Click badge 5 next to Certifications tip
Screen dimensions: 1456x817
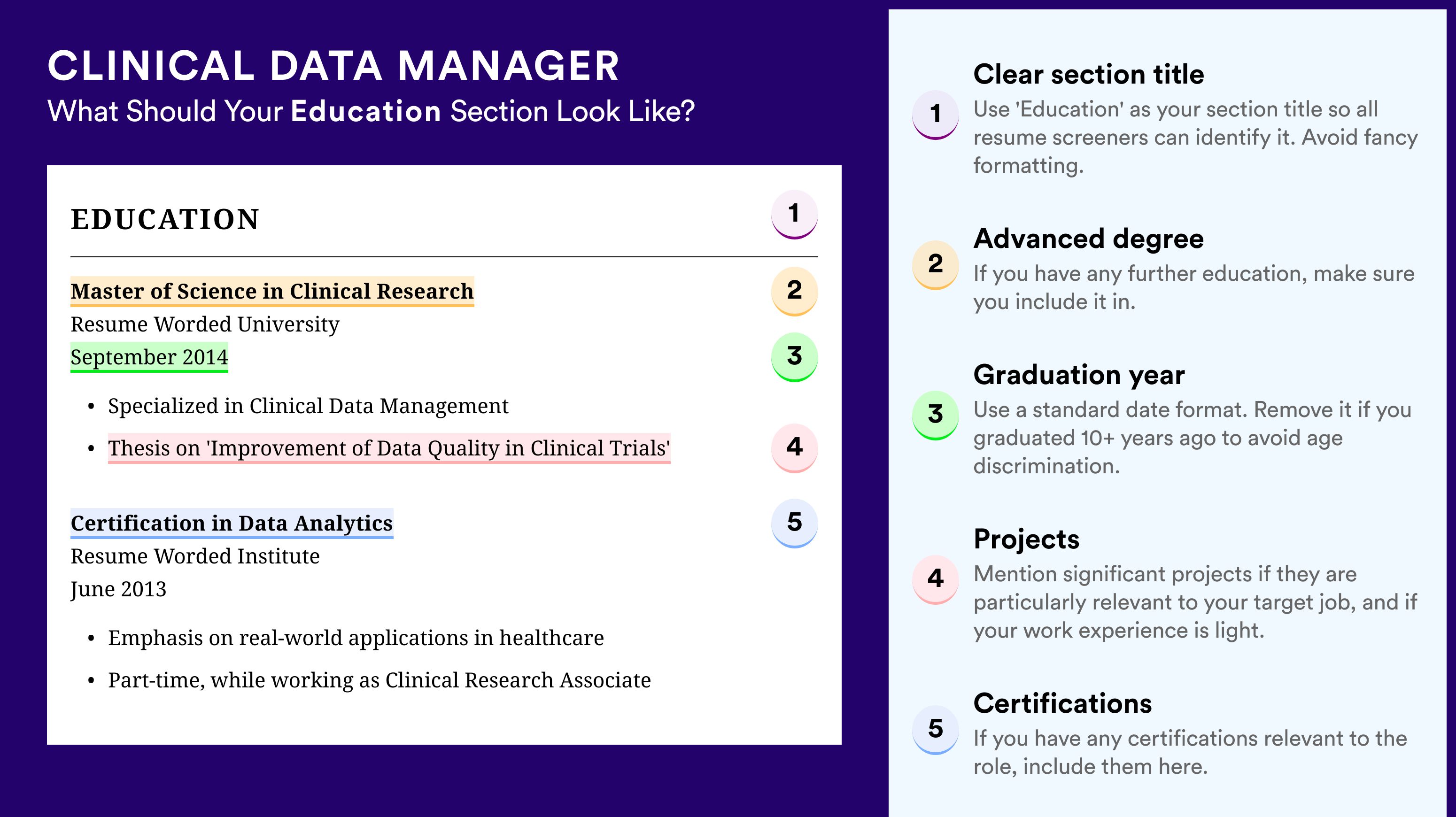pos(936,729)
